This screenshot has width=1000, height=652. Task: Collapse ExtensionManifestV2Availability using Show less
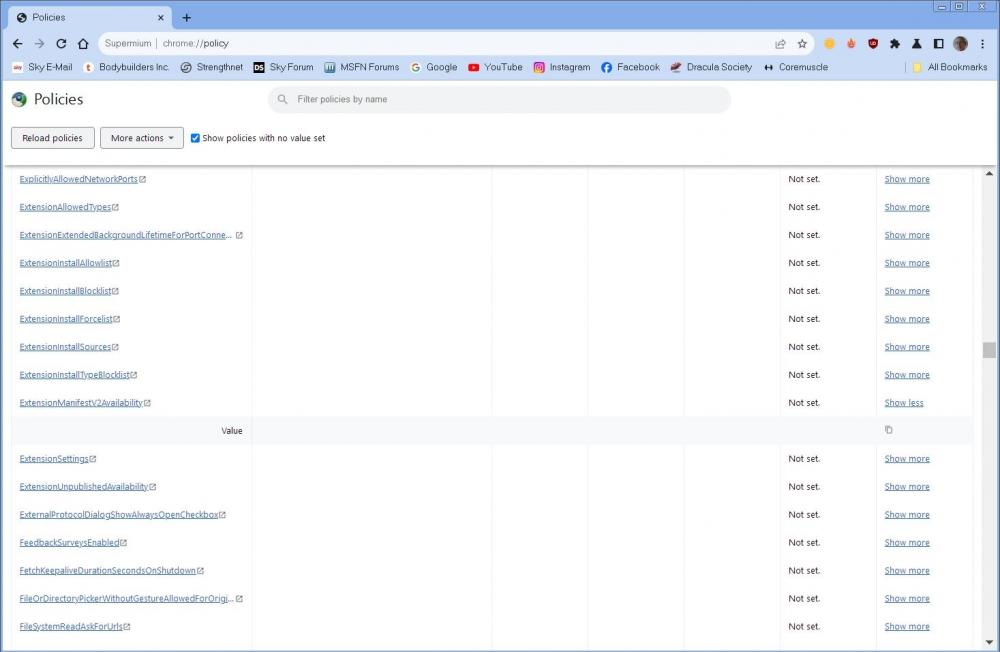(x=903, y=403)
